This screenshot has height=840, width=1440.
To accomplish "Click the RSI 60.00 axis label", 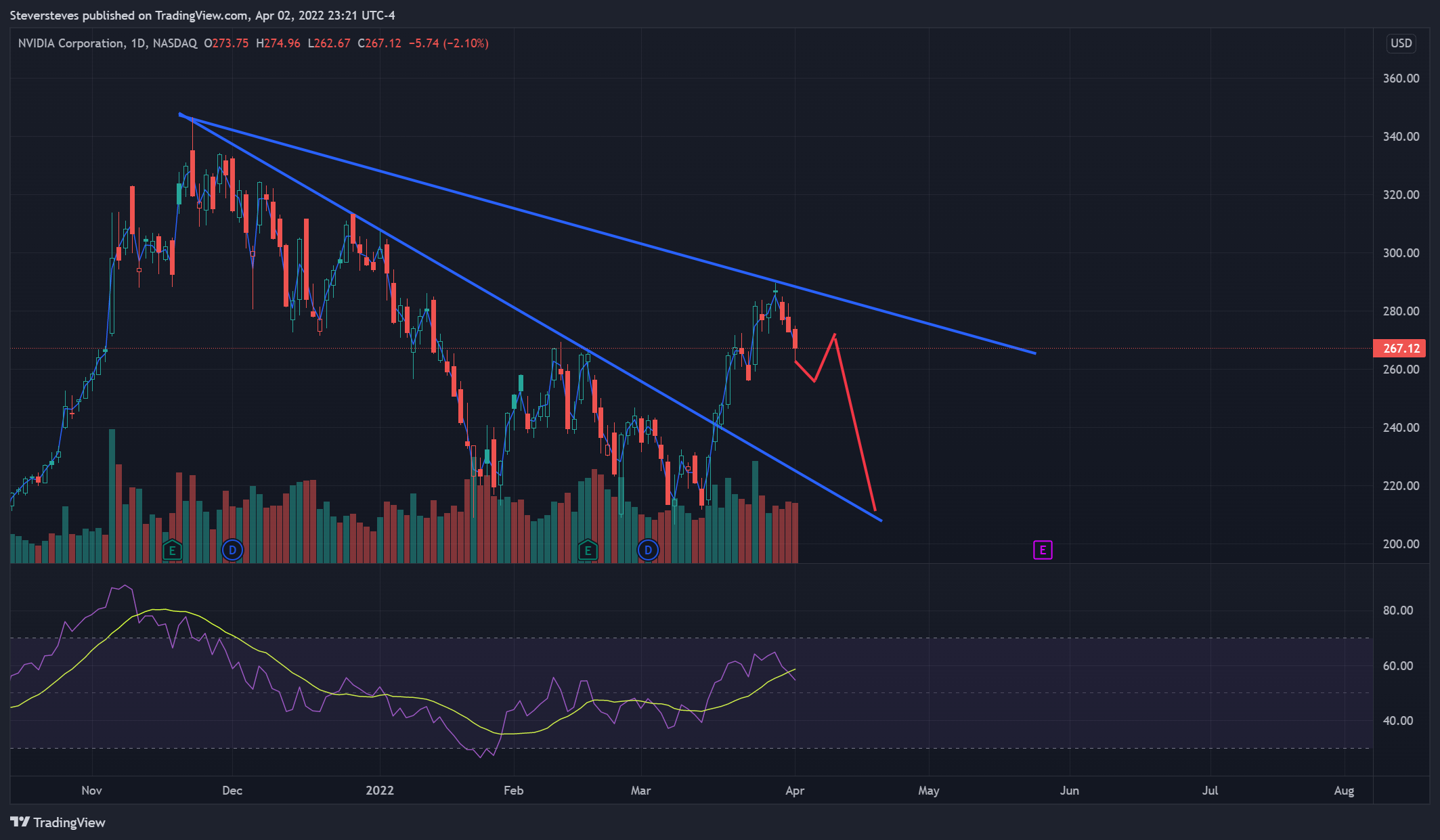I will pyautogui.click(x=1397, y=666).
